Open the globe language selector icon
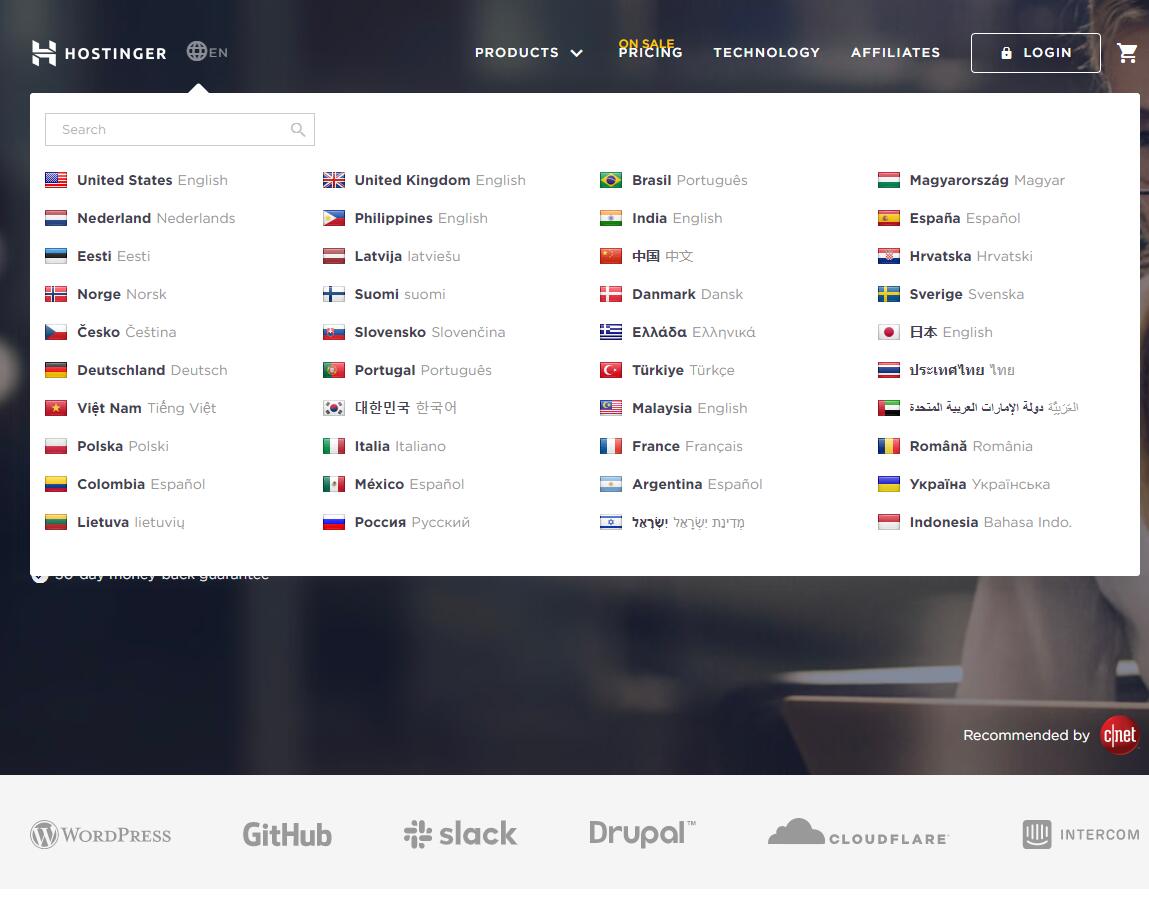The height and width of the screenshot is (911, 1149). [196, 51]
